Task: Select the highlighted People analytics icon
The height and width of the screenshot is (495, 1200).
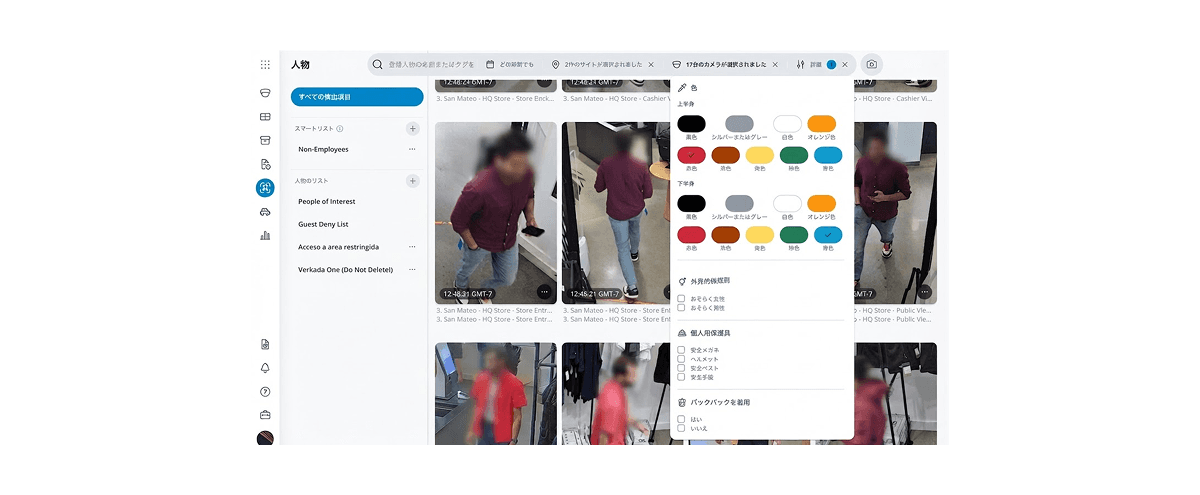Action: point(265,187)
